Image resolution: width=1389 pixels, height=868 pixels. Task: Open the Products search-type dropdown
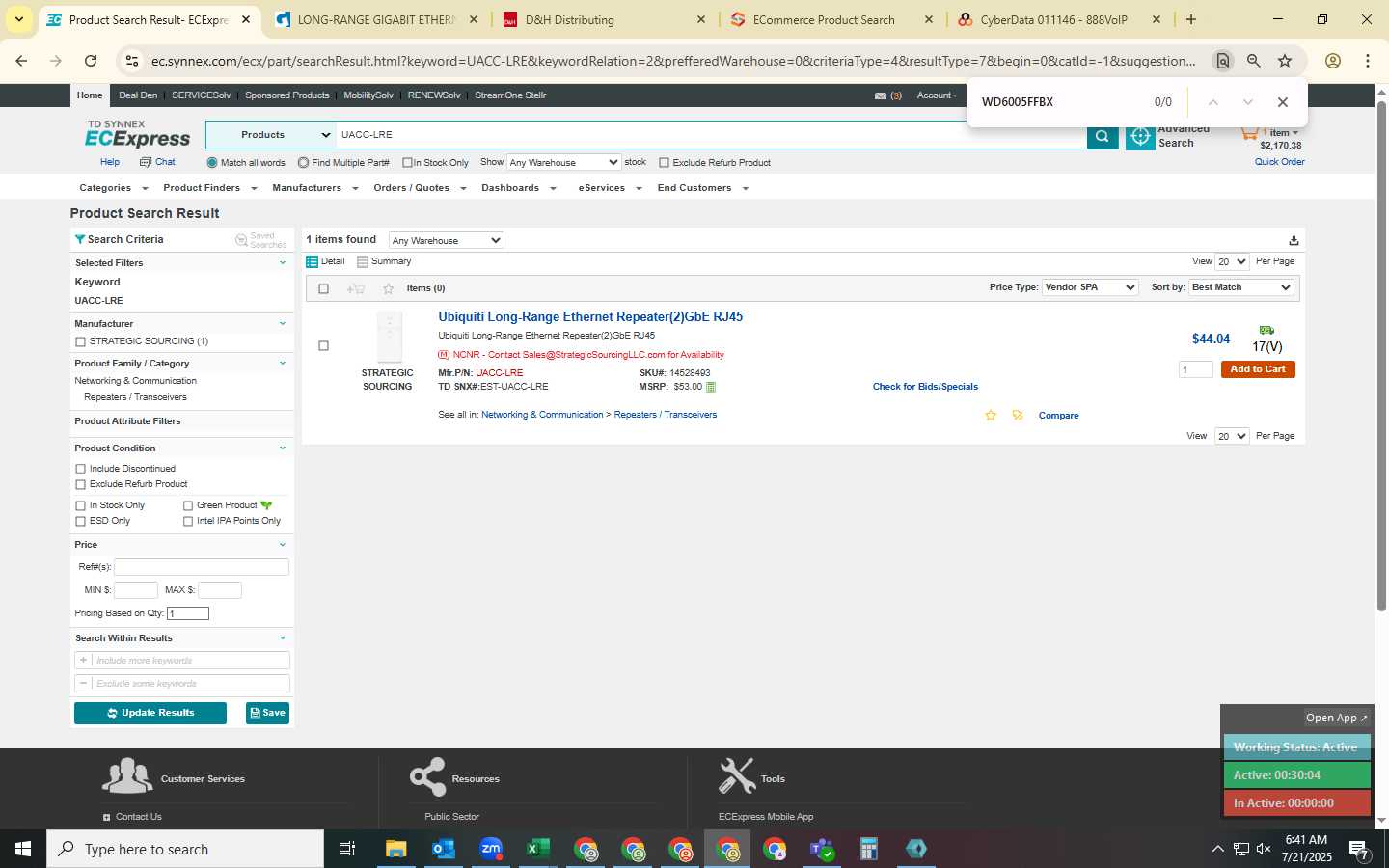coord(270,135)
